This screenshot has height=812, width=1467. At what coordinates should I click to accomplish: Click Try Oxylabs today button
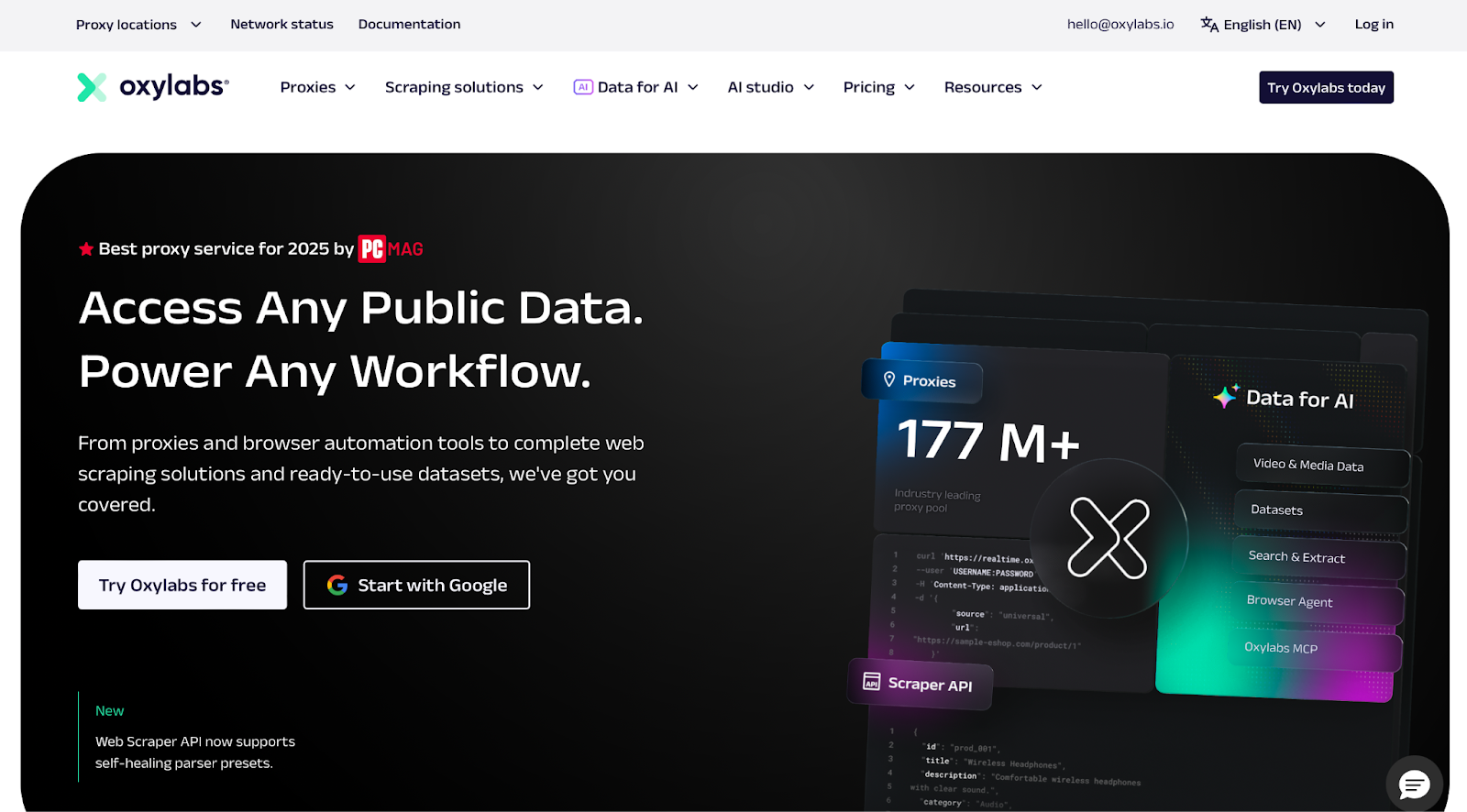coord(1326,87)
